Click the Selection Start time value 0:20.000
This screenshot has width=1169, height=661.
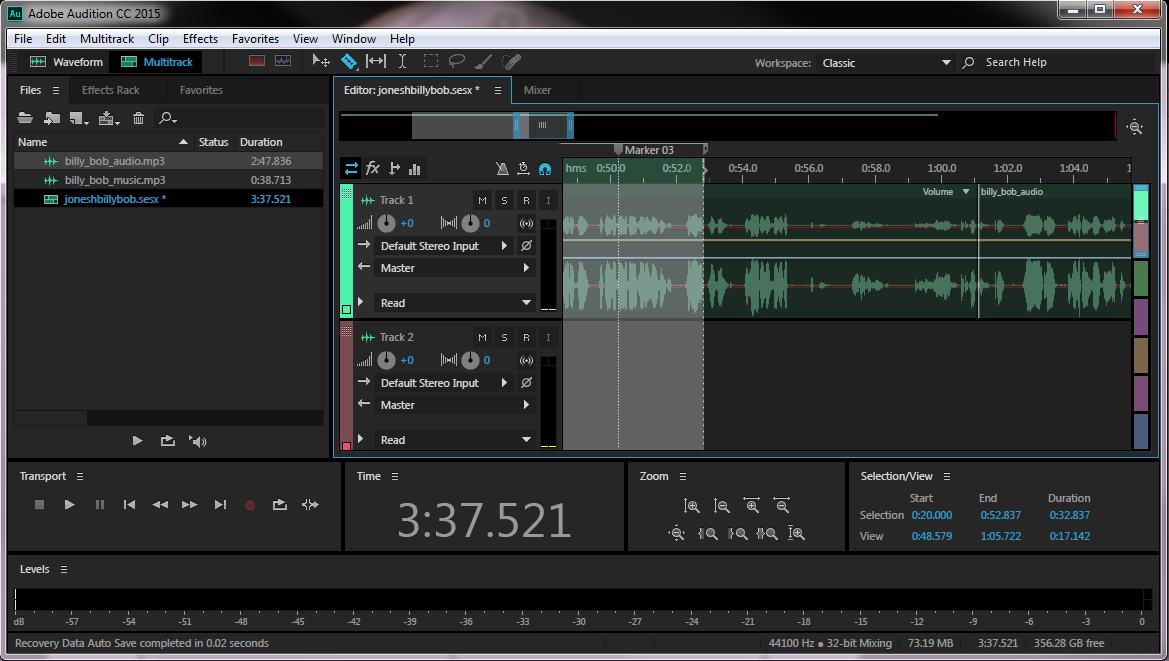[931, 515]
